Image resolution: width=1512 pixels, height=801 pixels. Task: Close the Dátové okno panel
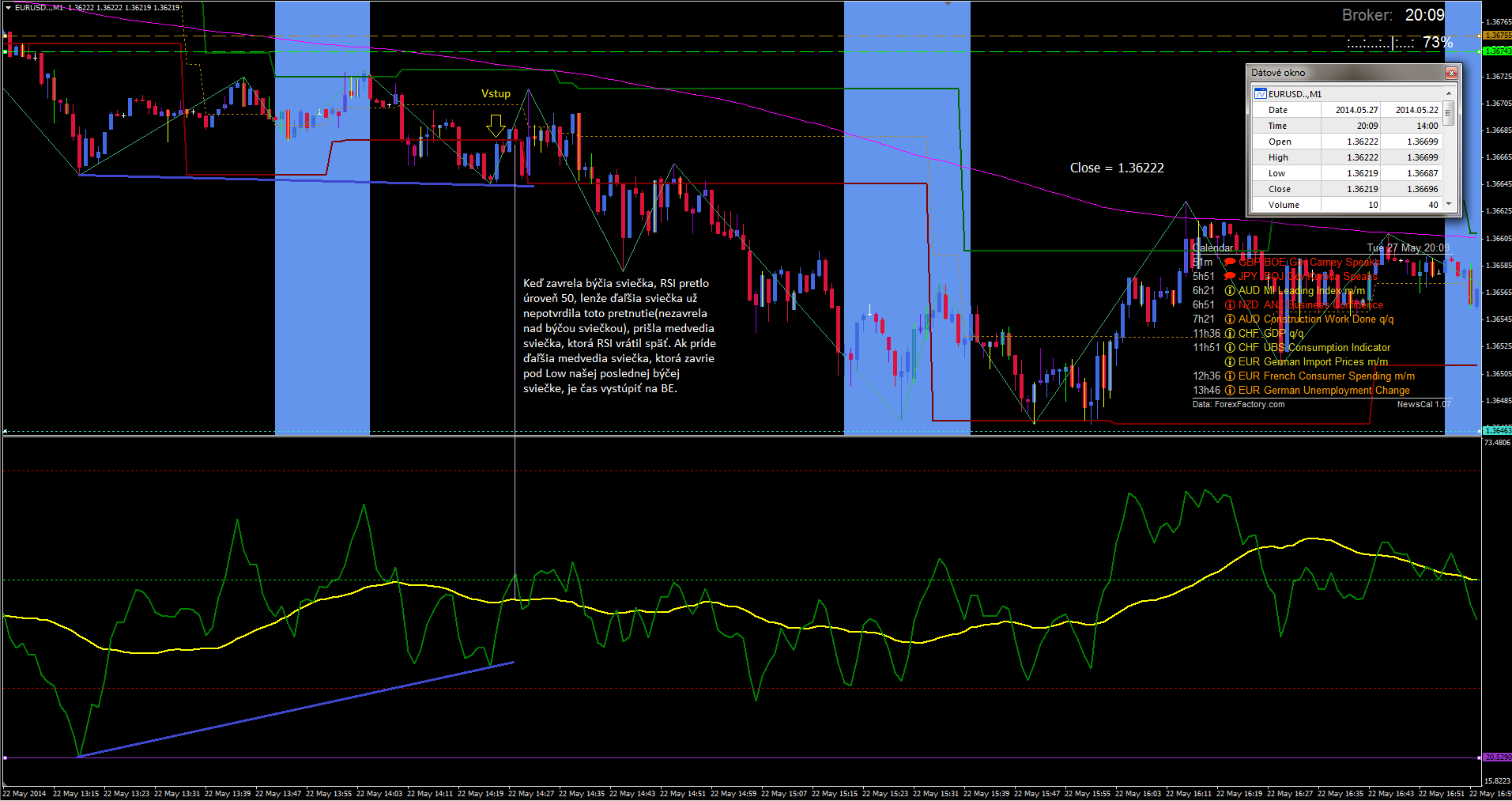(1450, 73)
